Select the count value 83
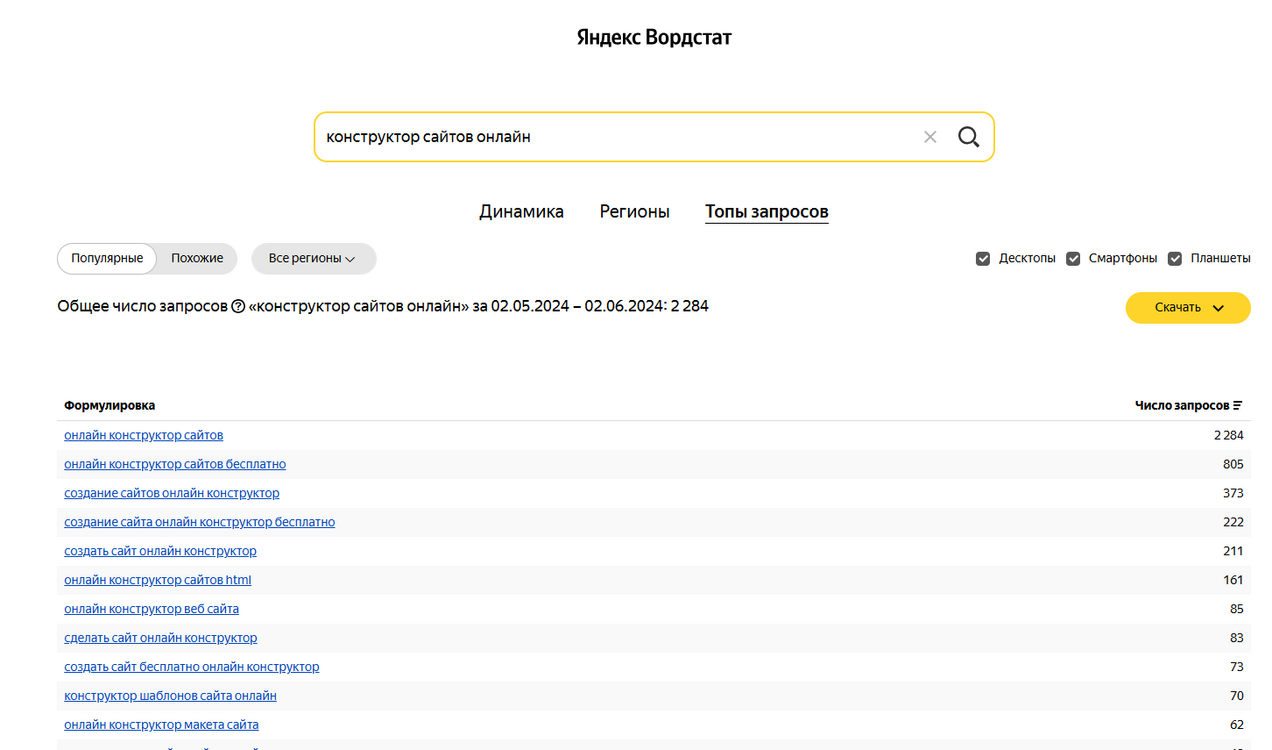The width and height of the screenshot is (1272, 750). pos(1237,638)
